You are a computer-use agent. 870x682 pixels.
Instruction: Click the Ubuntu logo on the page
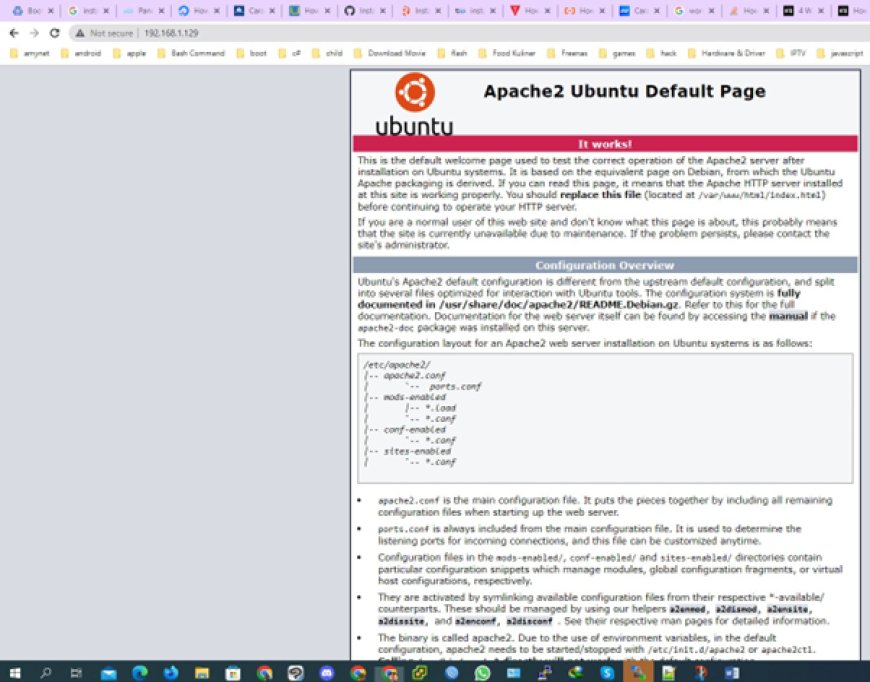click(x=414, y=104)
